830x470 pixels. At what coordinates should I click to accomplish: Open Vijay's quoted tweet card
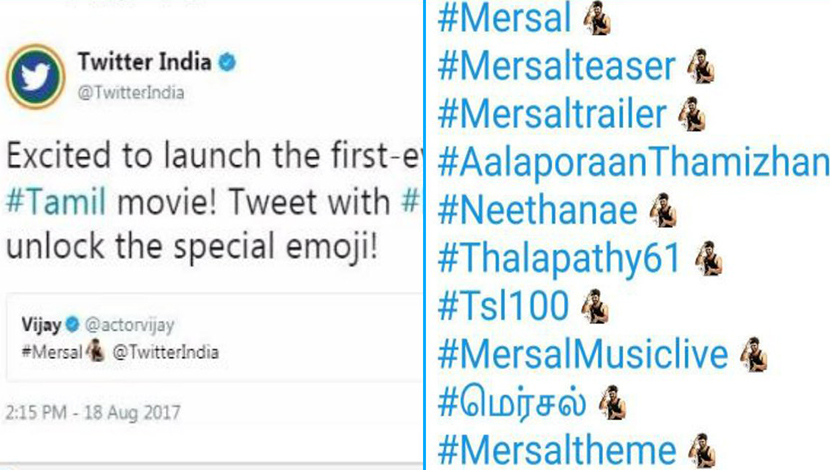214,337
